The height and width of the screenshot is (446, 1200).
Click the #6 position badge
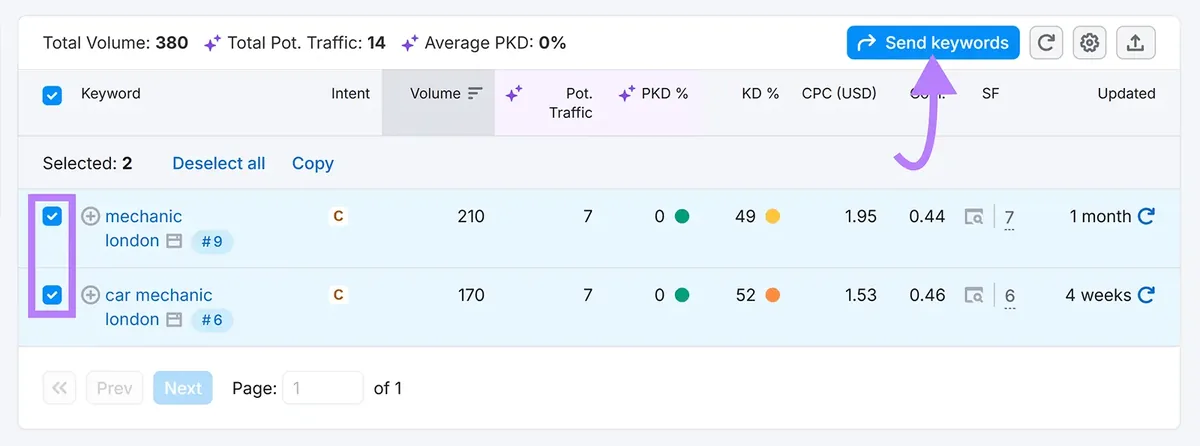211,320
